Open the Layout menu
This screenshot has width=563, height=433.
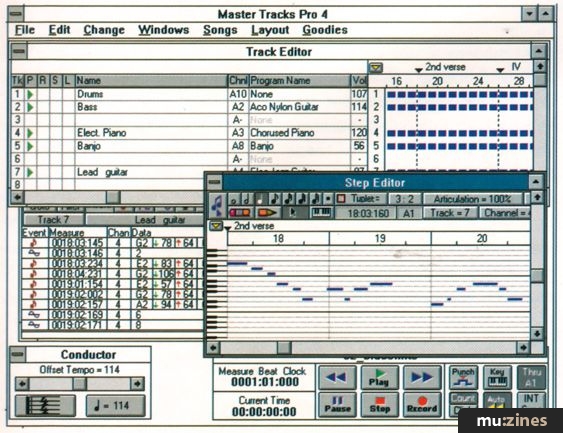(270, 30)
